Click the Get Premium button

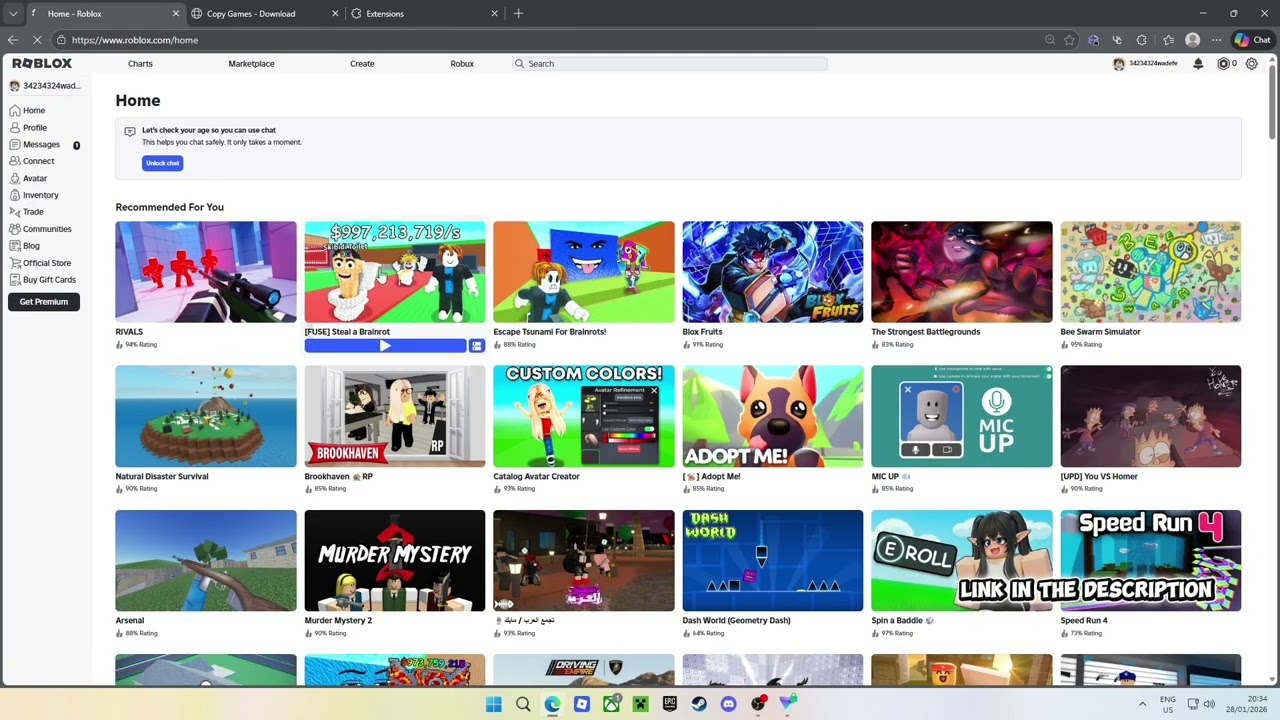click(44, 302)
